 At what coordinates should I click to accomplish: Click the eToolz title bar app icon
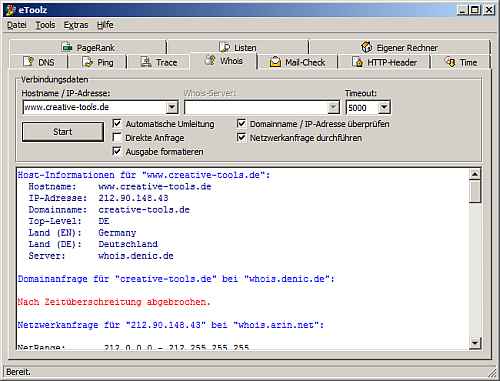(10, 10)
